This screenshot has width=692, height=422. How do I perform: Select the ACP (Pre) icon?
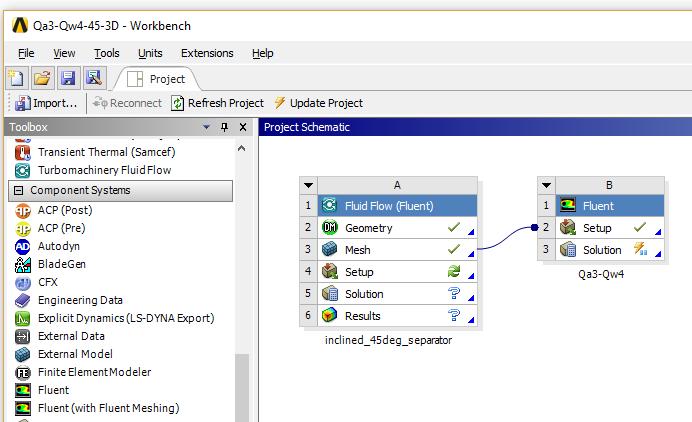pyautogui.click(x=23, y=229)
